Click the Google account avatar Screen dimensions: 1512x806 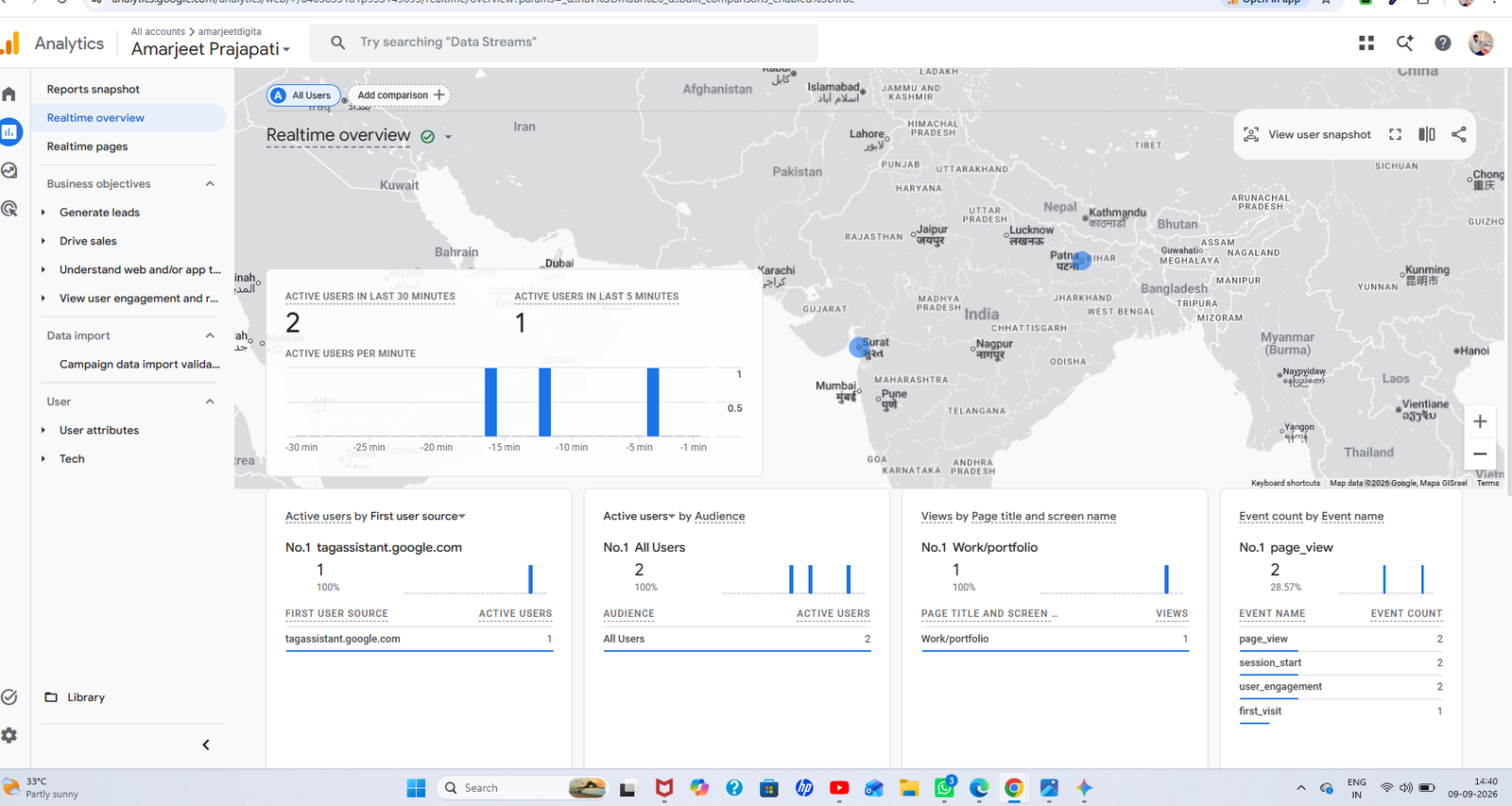(x=1481, y=43)
